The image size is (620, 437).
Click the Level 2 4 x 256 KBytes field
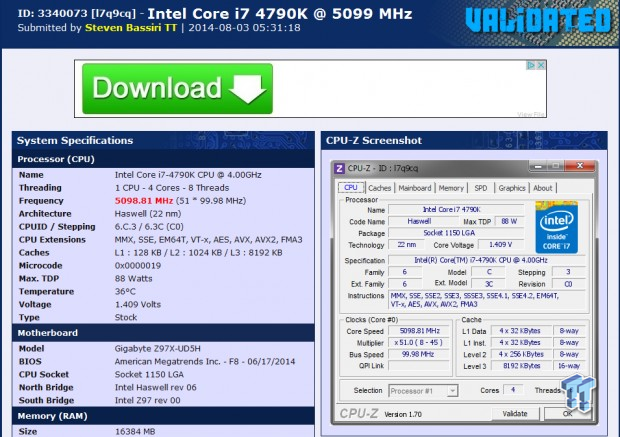(522, 354)
